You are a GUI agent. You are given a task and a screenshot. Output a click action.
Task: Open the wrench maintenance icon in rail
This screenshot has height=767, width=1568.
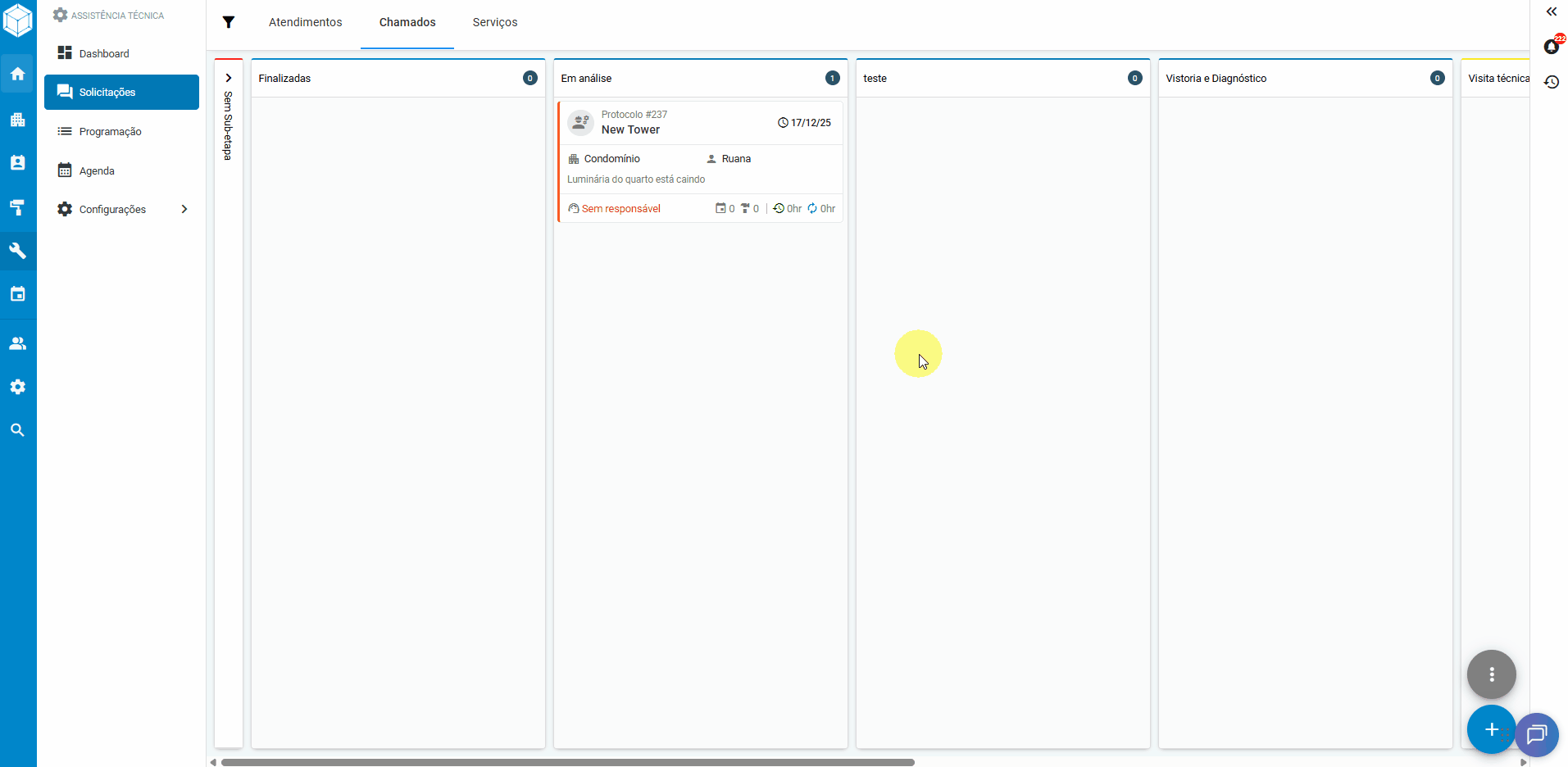coord(17,251)
